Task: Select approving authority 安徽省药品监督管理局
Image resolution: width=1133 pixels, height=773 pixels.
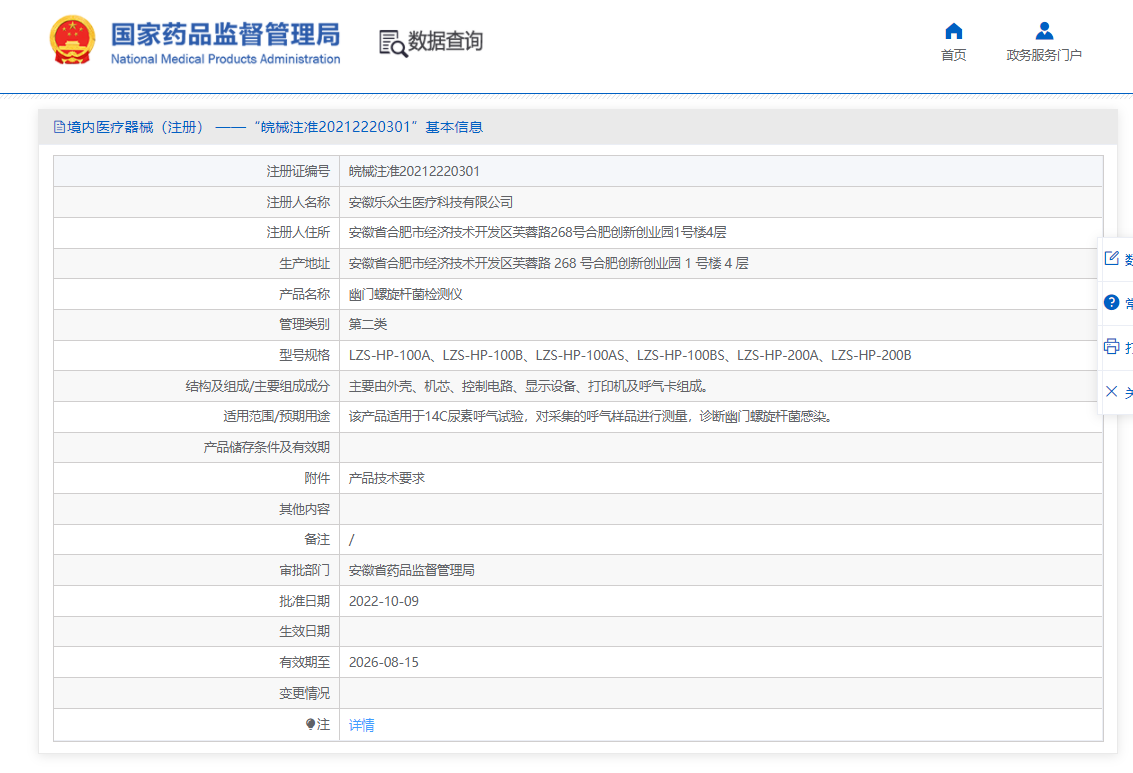Action: pyautogui.click(x=412, y=571)
